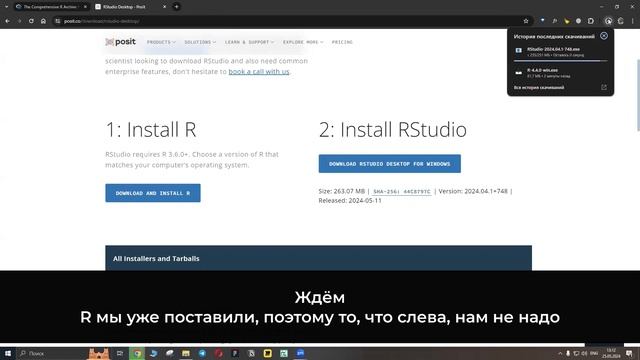The width and height of the screenshot is (640, 360).
Task: Show hidden system tray icons
Action: [560, 353]
